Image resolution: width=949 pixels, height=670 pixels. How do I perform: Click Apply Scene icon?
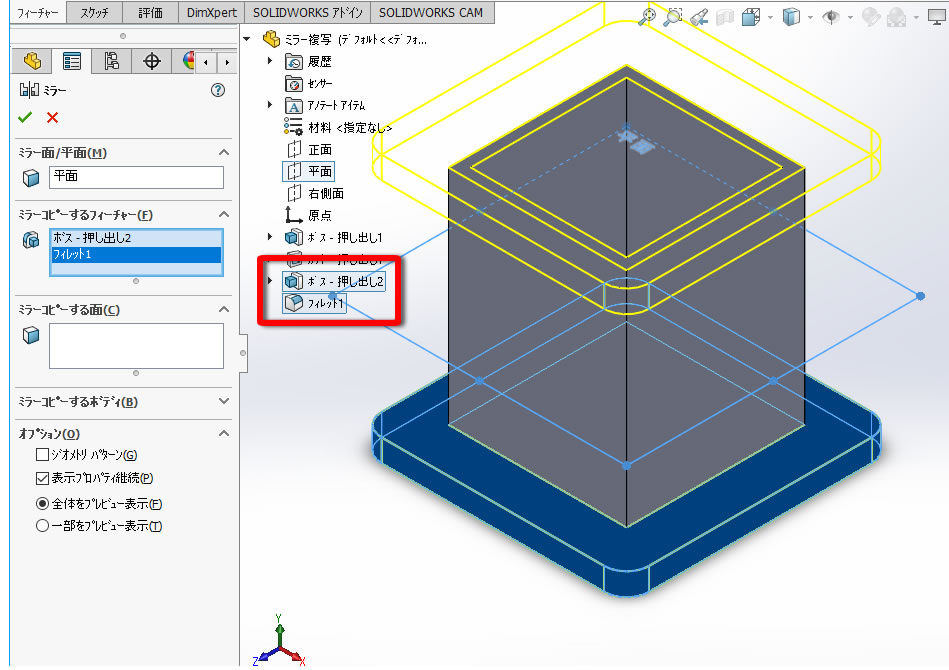pyautogui.click(x=897, y=18)
